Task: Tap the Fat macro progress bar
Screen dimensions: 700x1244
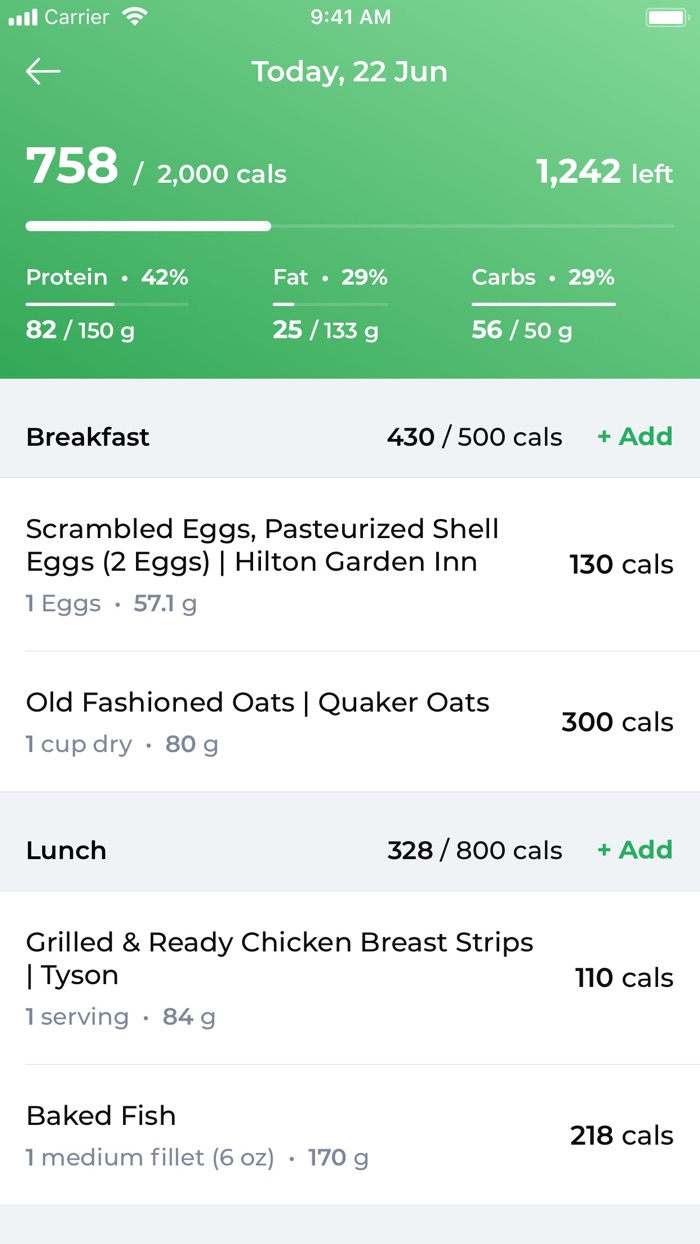Action: [x=330, y=303]
